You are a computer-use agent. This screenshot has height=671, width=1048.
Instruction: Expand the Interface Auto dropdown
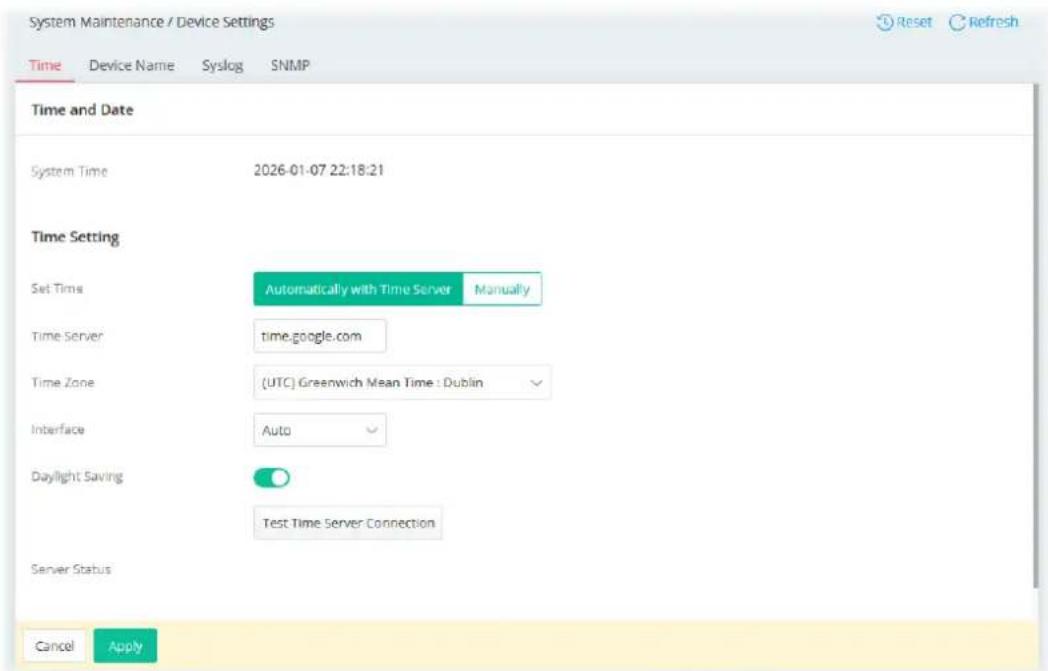[x=319, y=430]
